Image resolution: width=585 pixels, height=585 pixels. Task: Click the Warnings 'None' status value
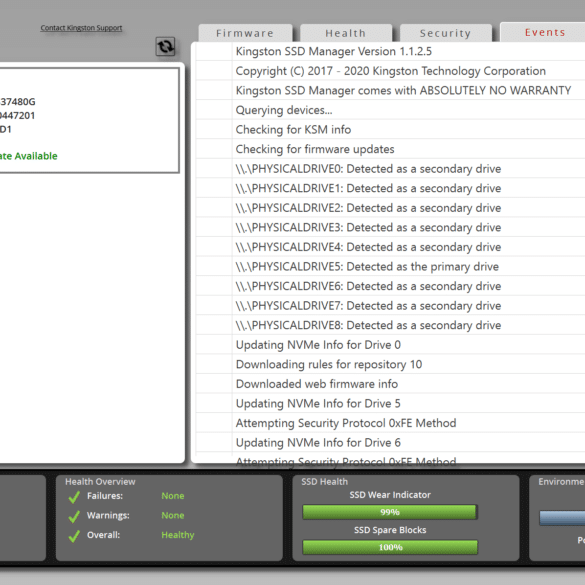pyautogui.click(x=173, y=515)
